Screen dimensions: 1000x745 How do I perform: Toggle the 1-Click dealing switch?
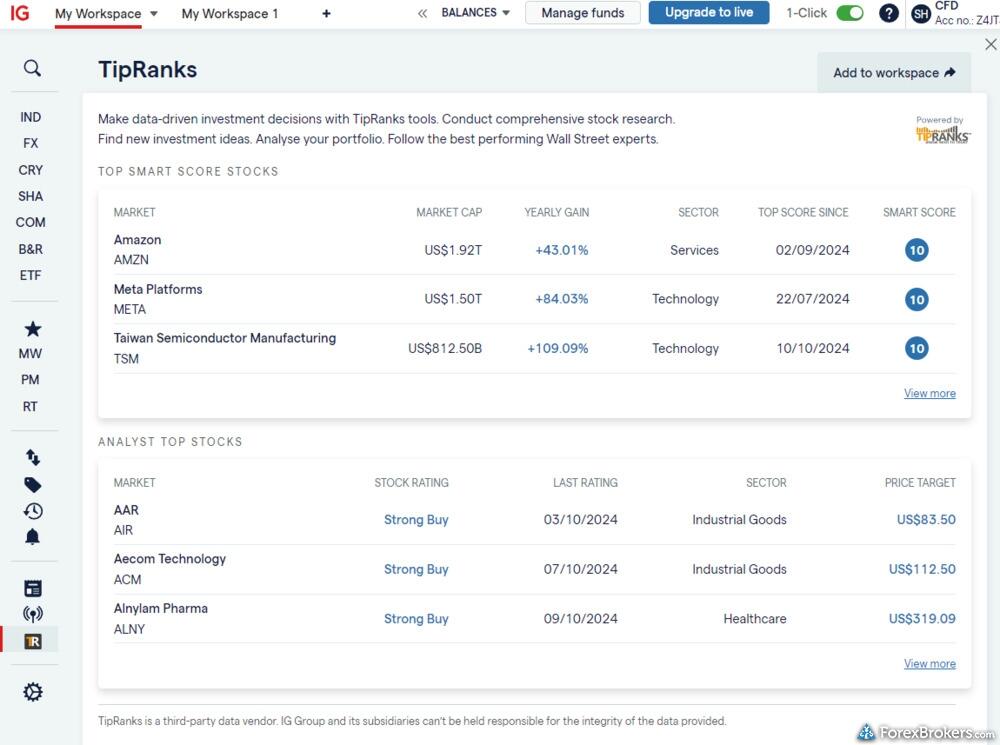coord(849,13)
